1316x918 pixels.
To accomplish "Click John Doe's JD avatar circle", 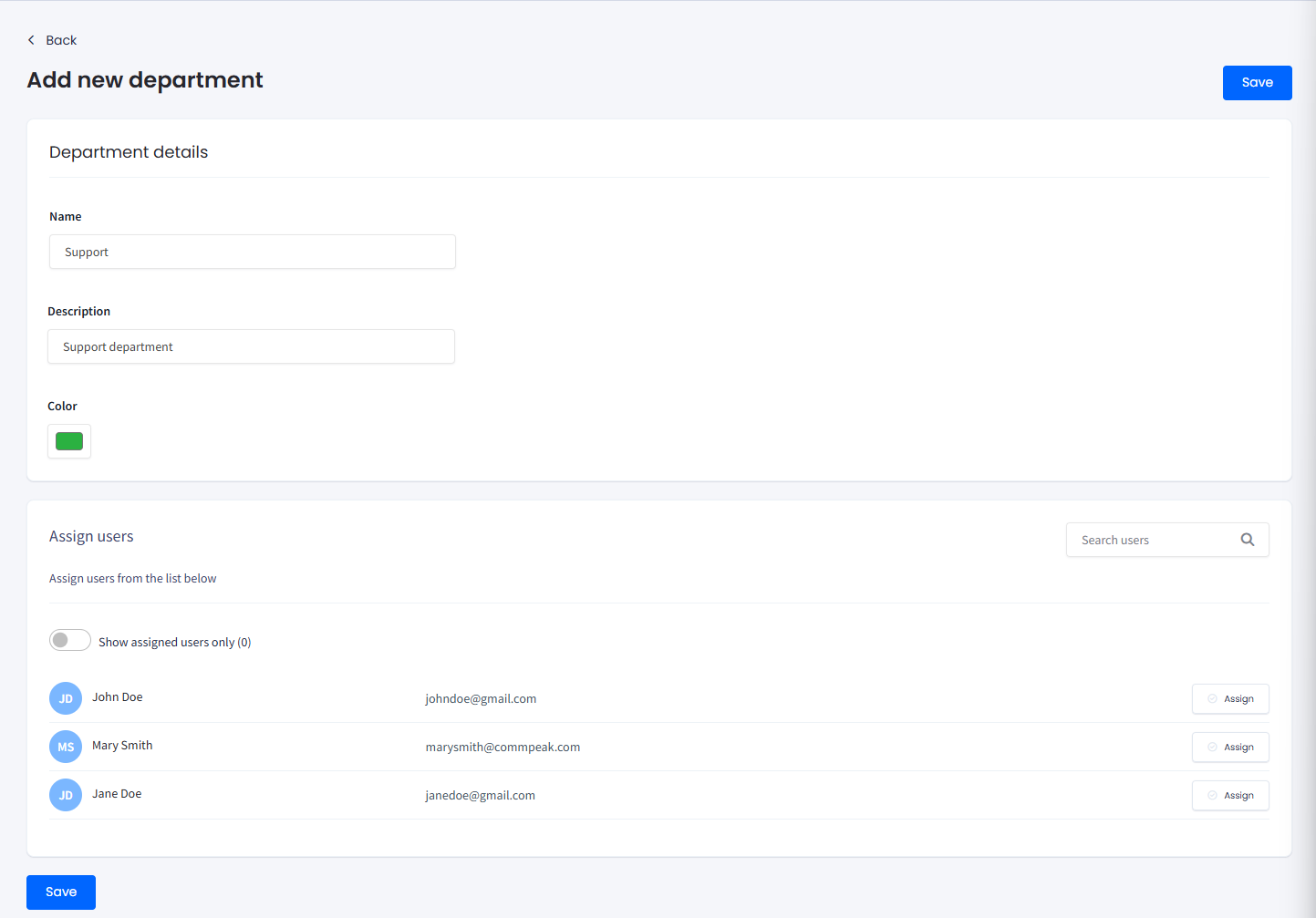I will point(65,697).
